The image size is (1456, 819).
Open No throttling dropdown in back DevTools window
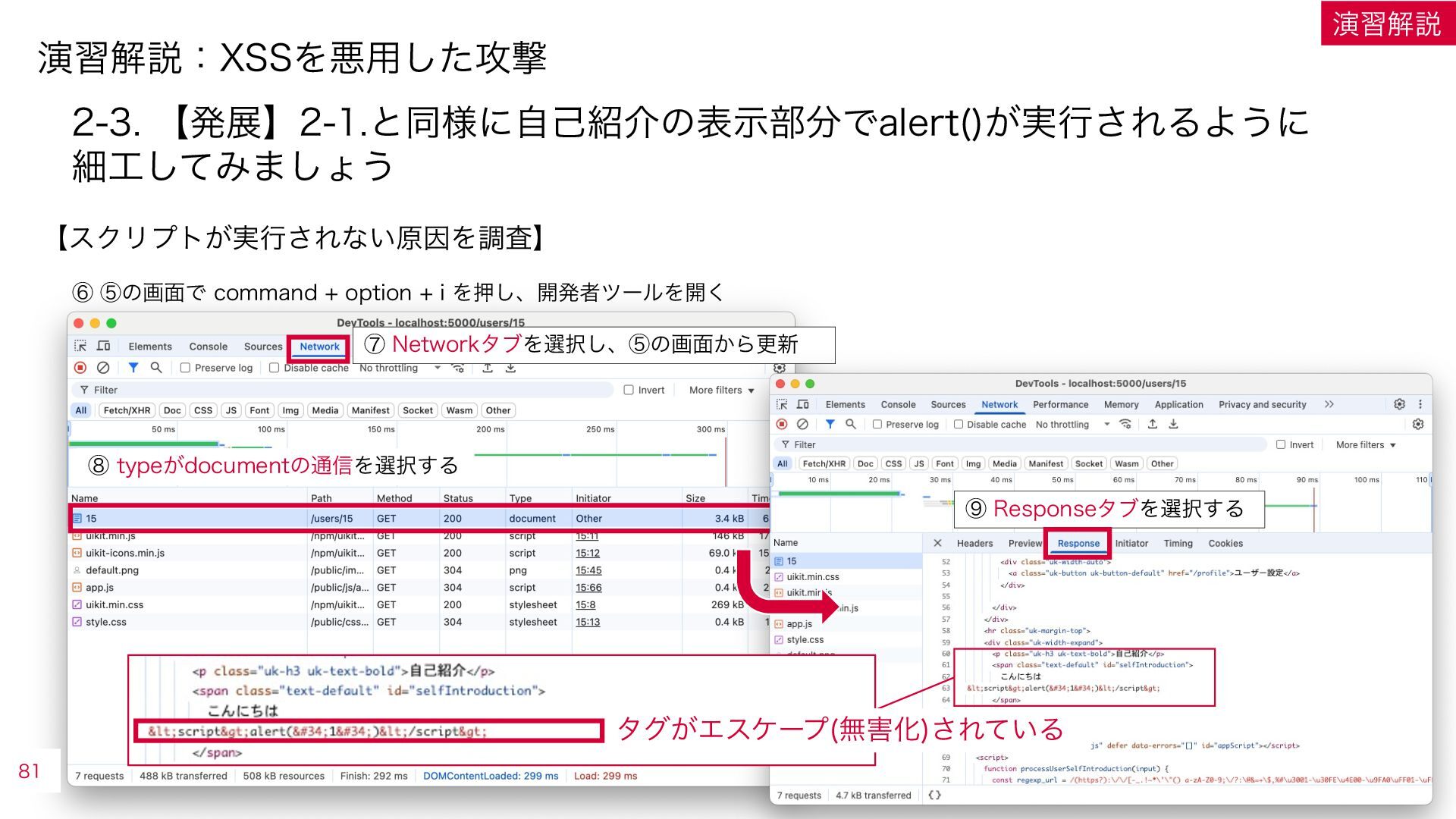(400, 368)
